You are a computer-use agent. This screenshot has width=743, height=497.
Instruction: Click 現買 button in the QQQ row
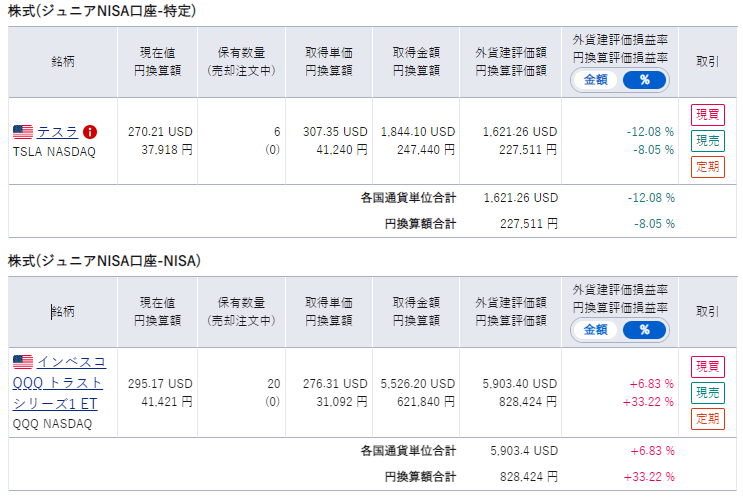707,367
